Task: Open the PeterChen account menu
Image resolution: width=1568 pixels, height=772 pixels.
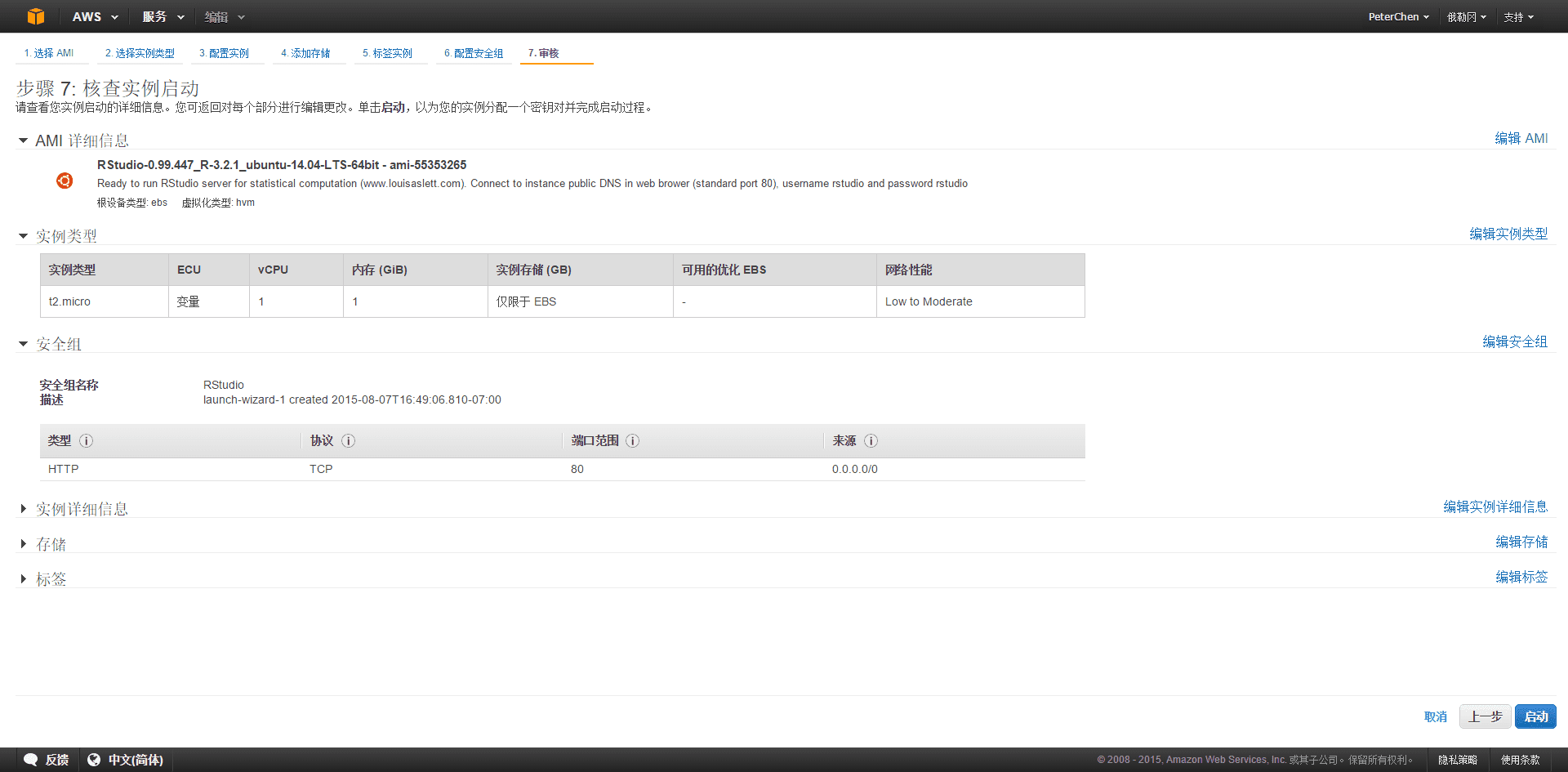Action: [x=1399, y=16]
